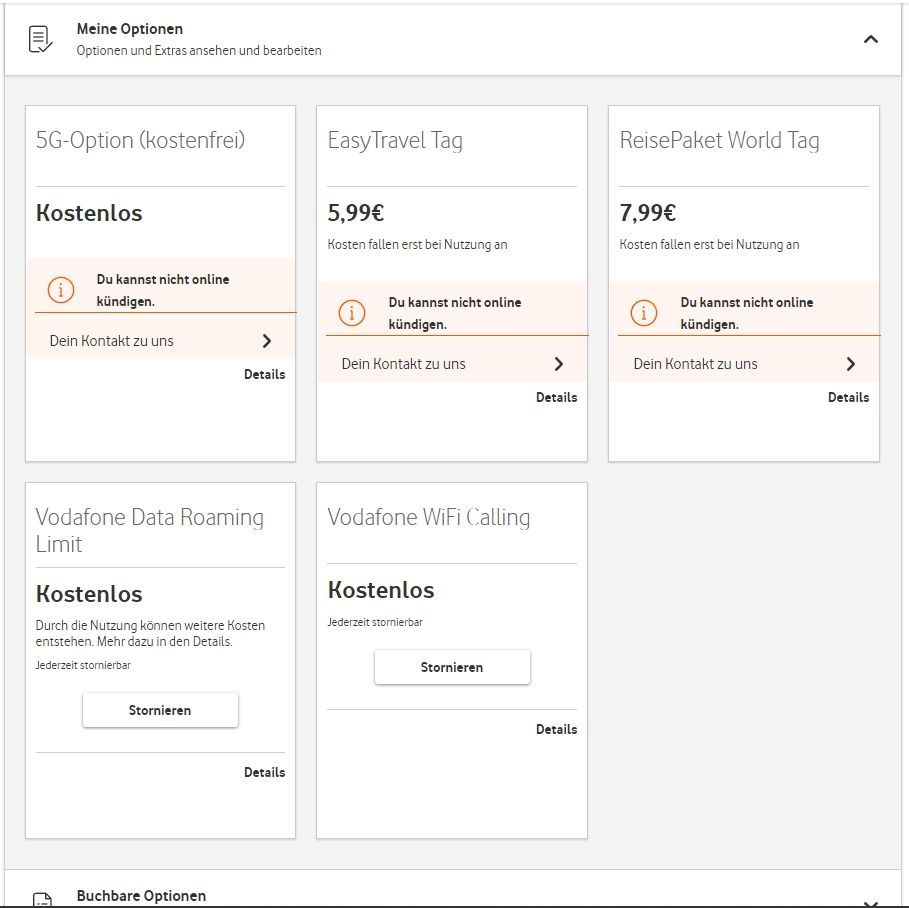Image resolution: width=909 pixels, height=908 pixels.
Task: View Details of EasyTravel Tag
Action: click(x=556, y=397)
